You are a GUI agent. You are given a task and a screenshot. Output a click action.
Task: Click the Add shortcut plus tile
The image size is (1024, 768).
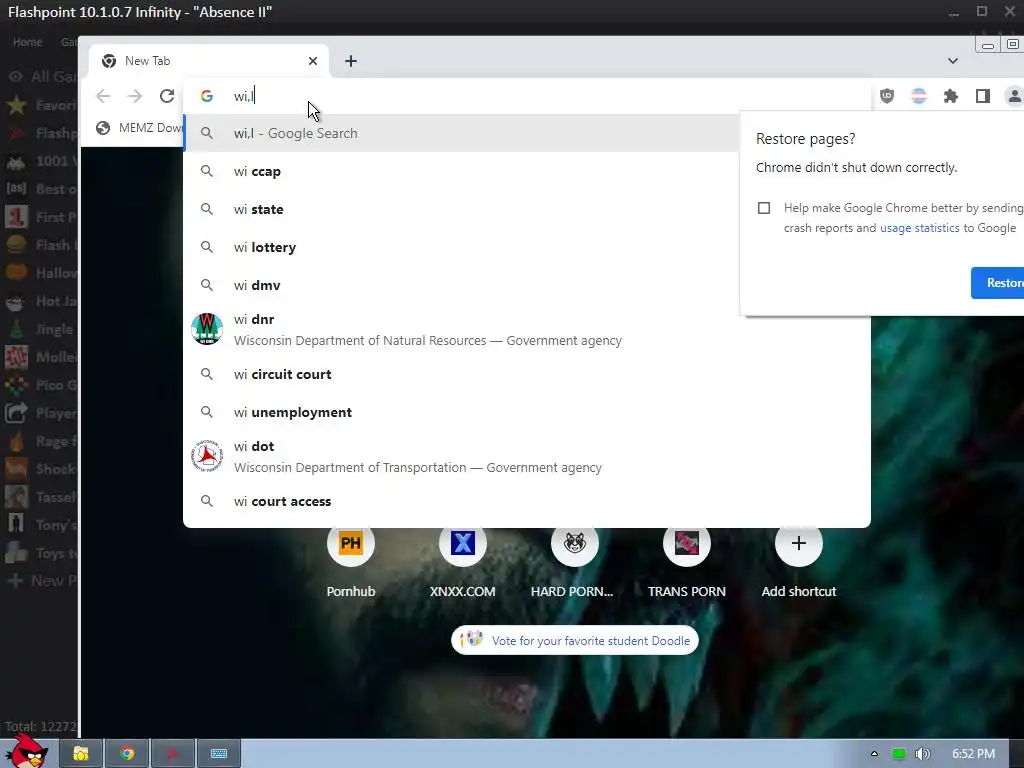tap(799, 543)
